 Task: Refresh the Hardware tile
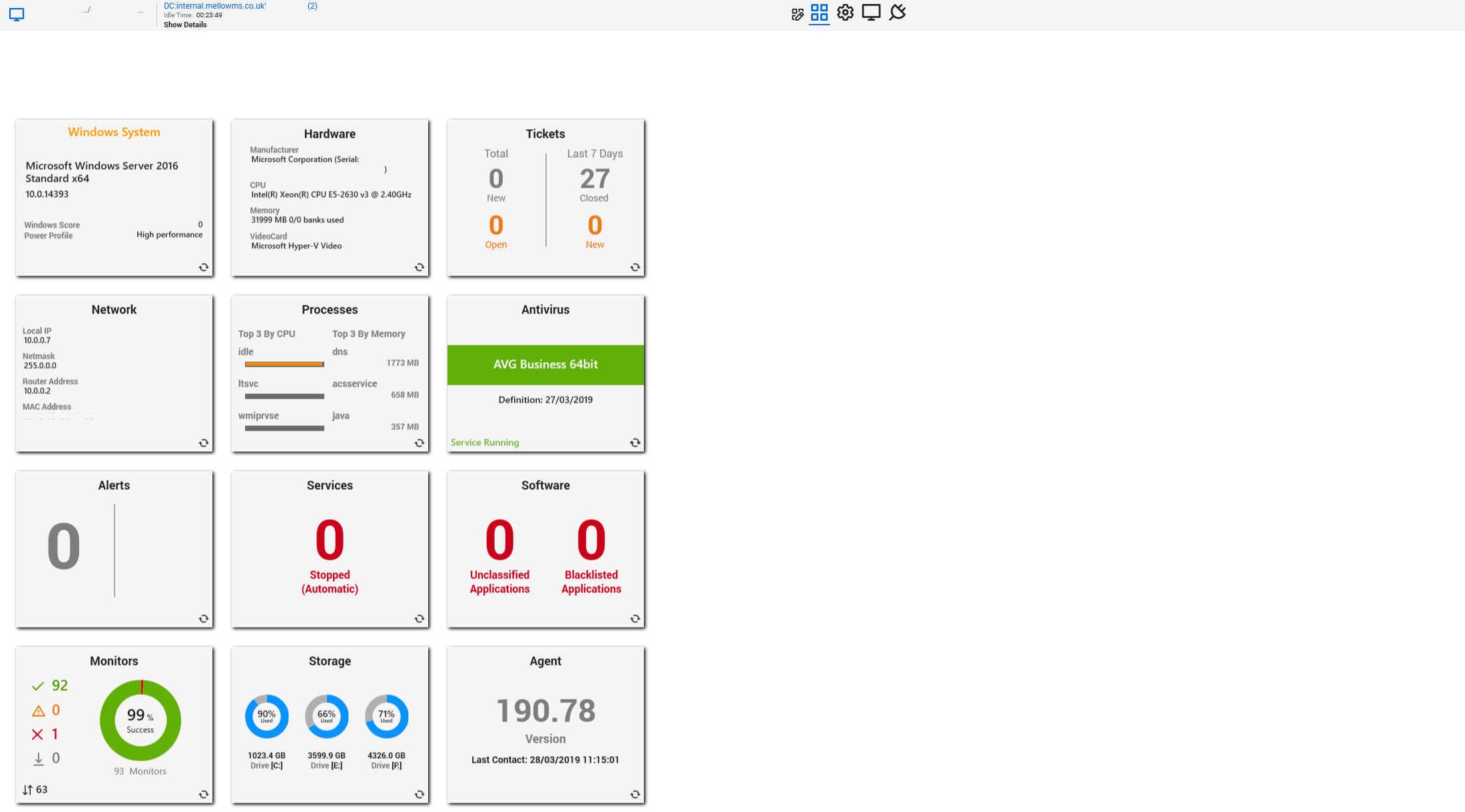coord(420,268)
